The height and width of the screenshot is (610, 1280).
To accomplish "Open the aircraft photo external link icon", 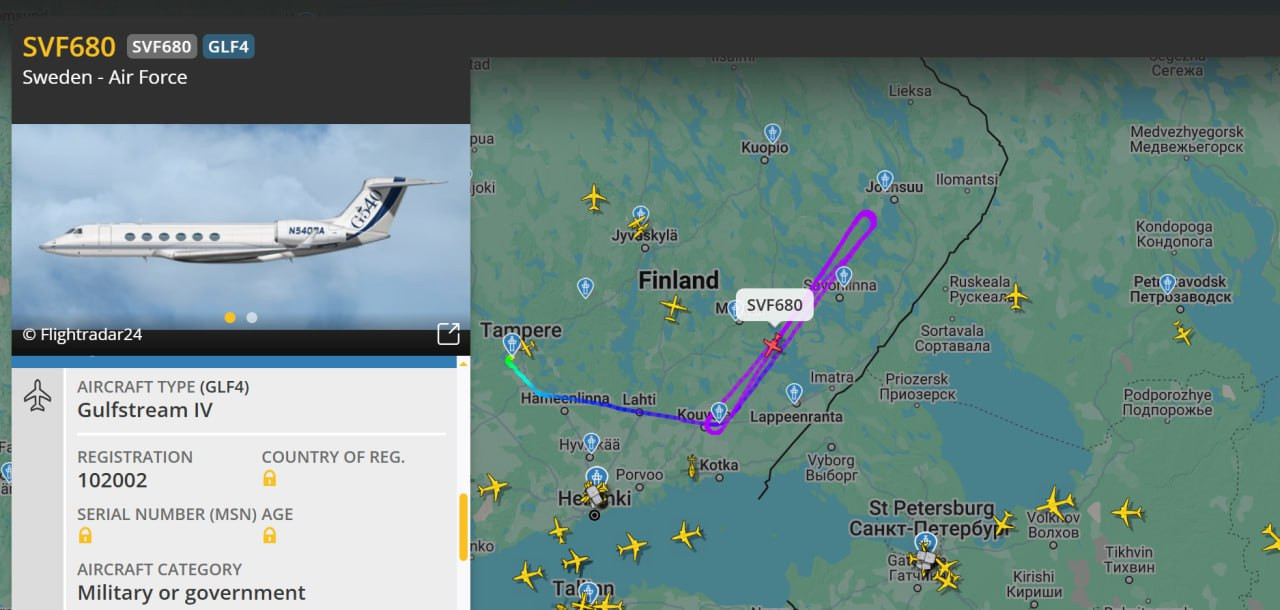I will pyautogui.click(x=448, y=334).
